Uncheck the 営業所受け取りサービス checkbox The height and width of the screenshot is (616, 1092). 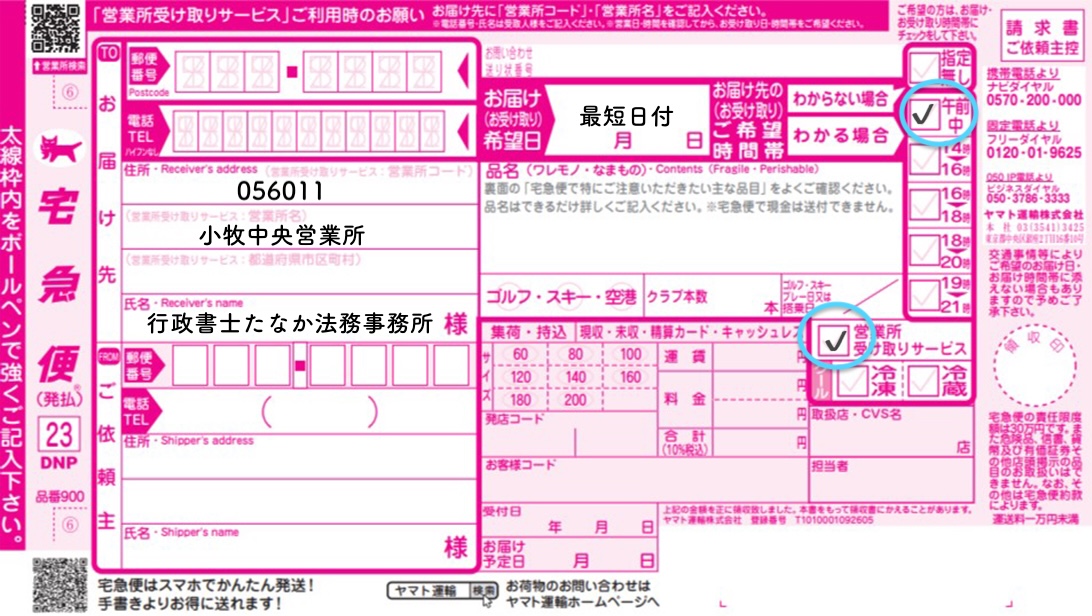coord(832,341)
